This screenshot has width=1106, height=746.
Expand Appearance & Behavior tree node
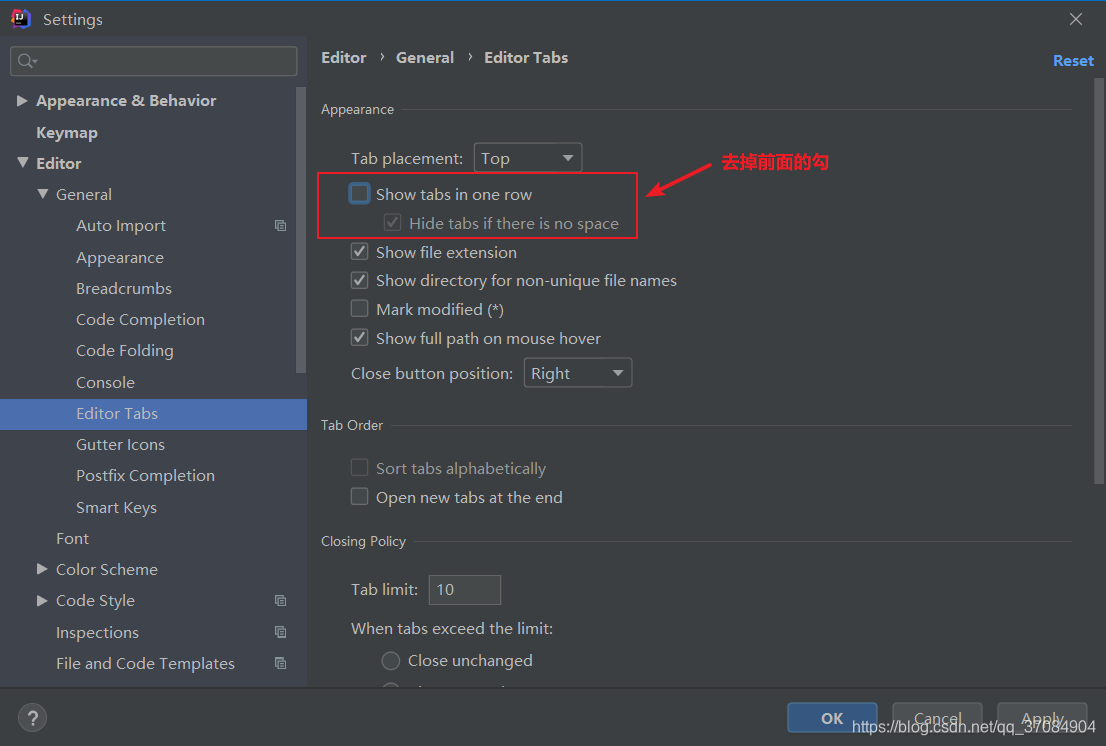(x=22, y=101)
